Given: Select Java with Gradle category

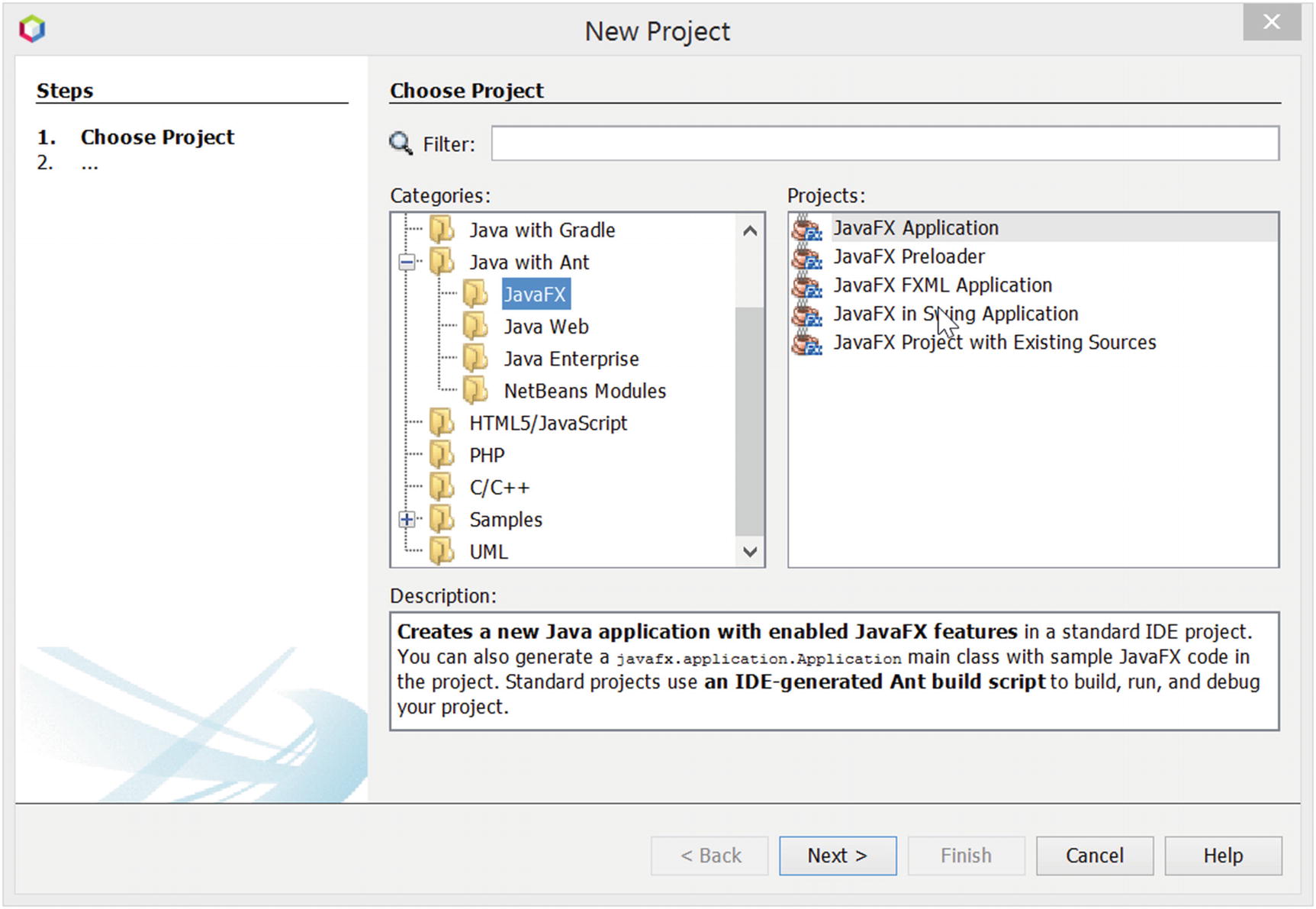Looking at the screenshot, I should pyautogui.click(x=542, y=230).
